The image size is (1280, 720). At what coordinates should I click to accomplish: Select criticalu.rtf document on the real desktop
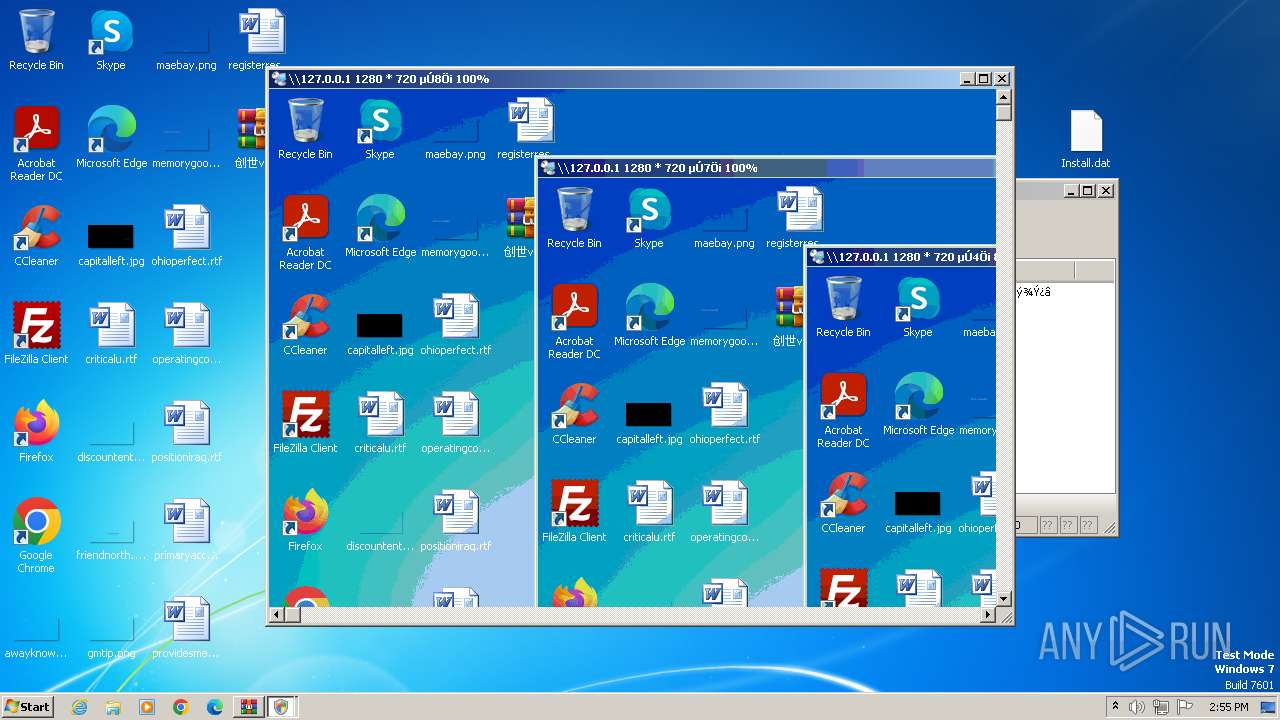point(111,334)
